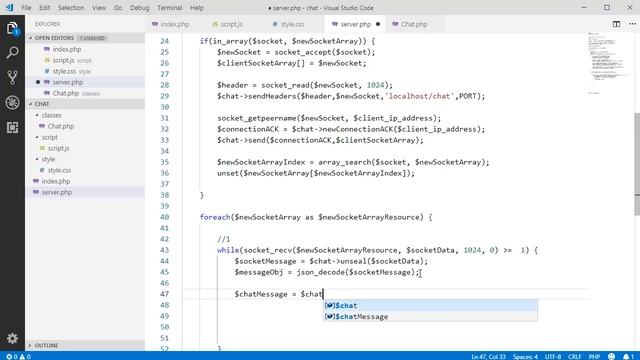Open the Edit menu
Viewport: 640px width, 360px height.
click(44, 8)
